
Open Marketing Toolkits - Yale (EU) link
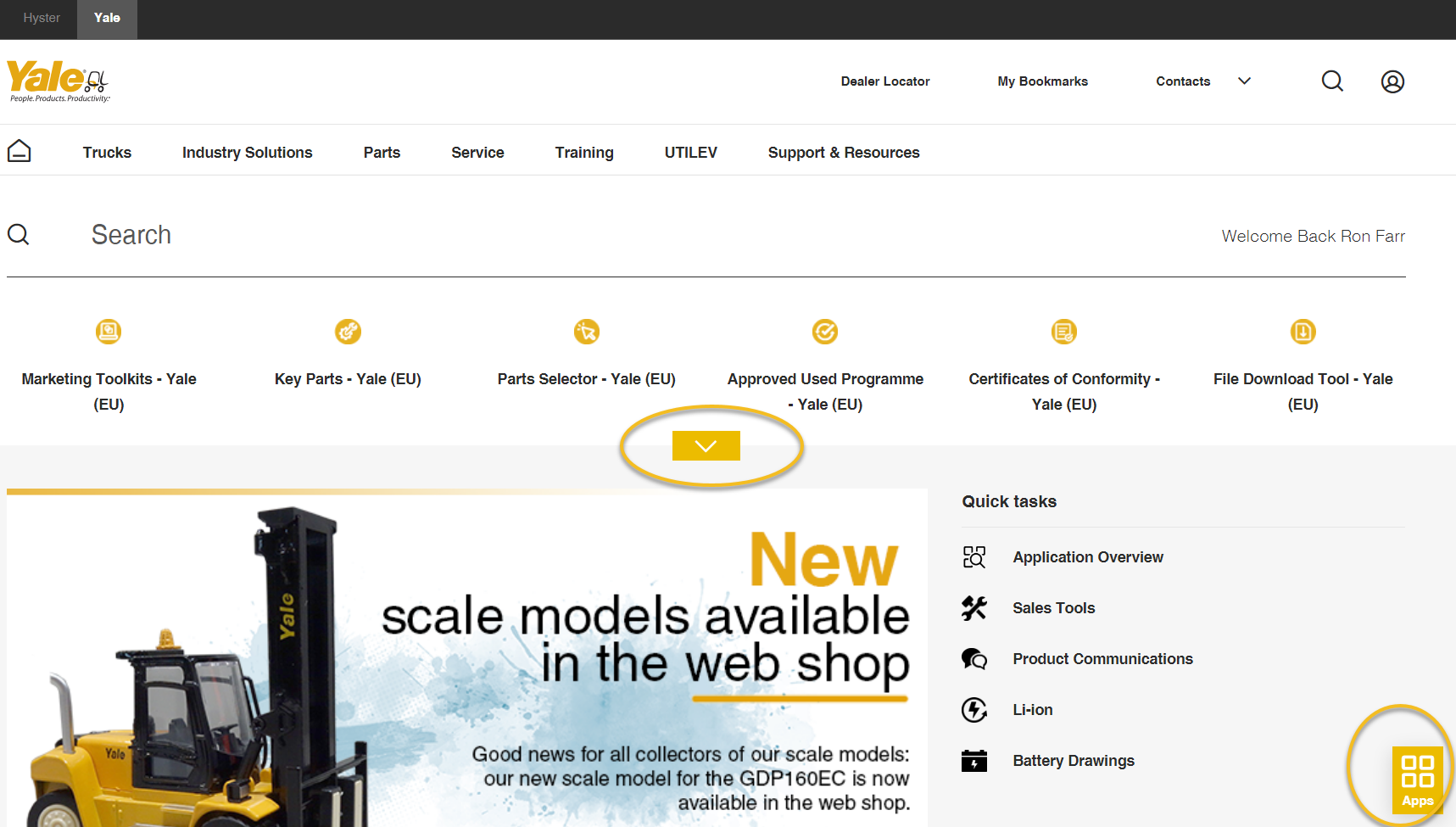(109, 391)
